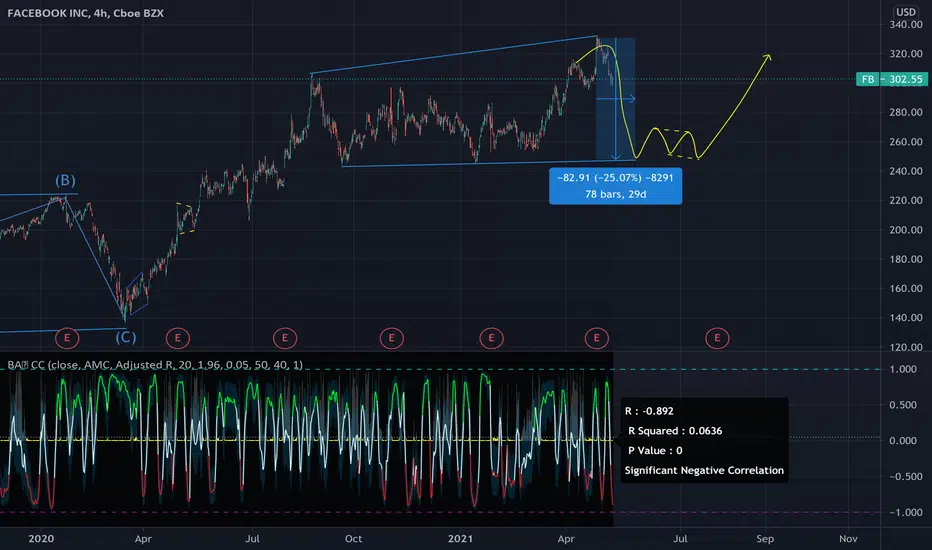Click the 260.00 price axis label
Image resolution: width=932 pixels, height=550 pixels.
[906, 142]
